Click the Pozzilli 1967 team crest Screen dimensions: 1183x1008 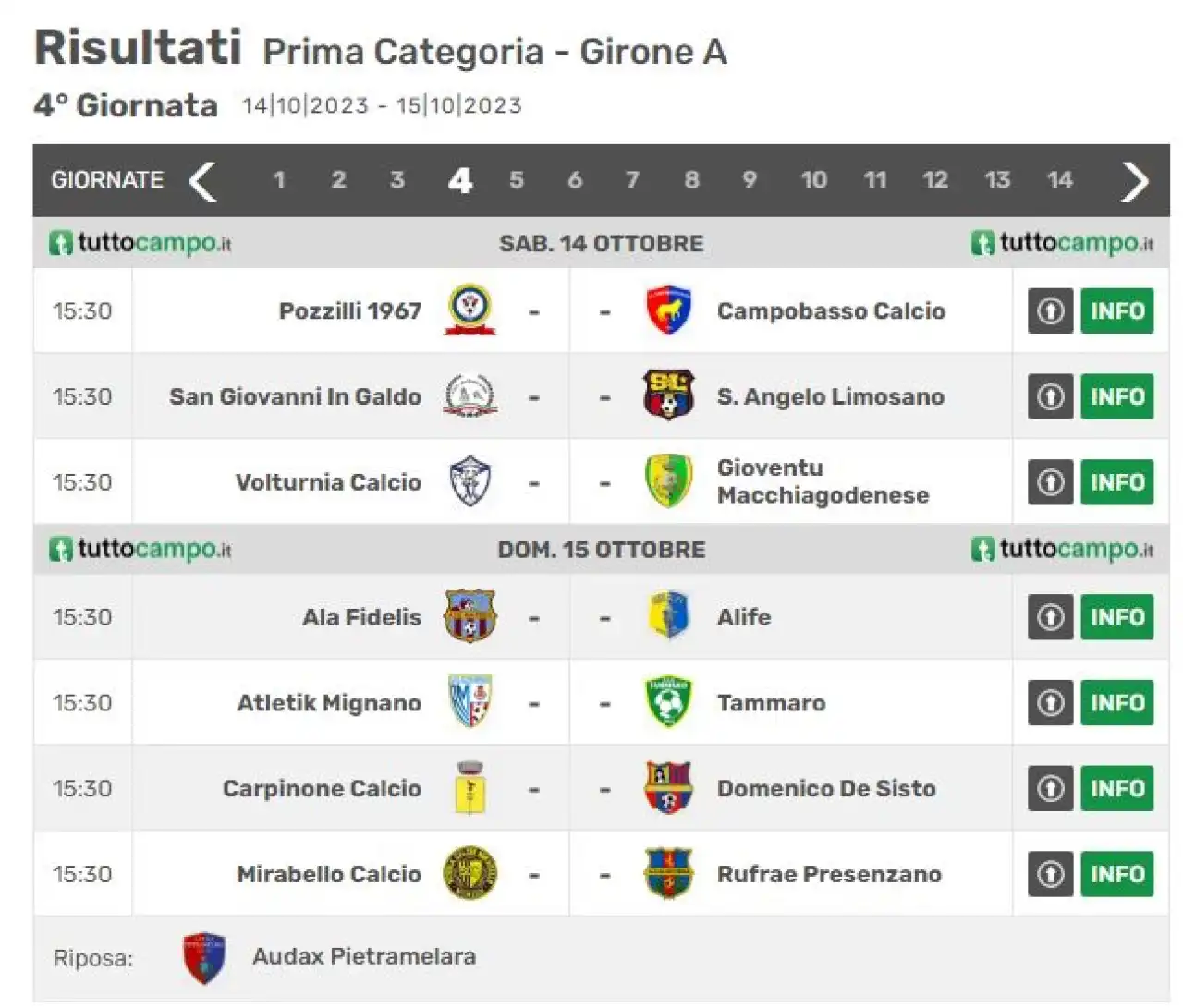tap(470, 310)
